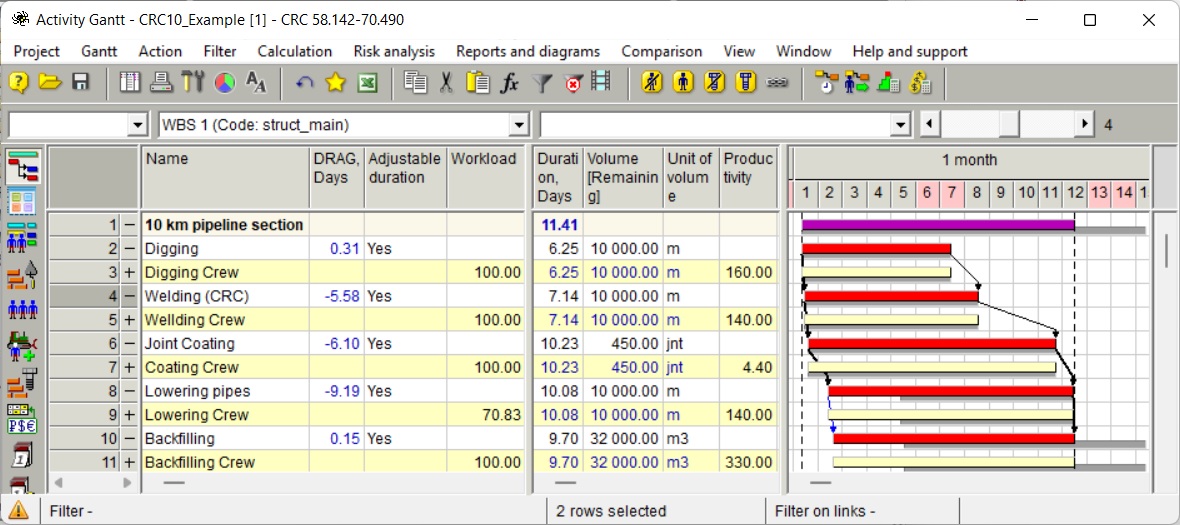Paste with the clipboard icon

pos(478,83)
